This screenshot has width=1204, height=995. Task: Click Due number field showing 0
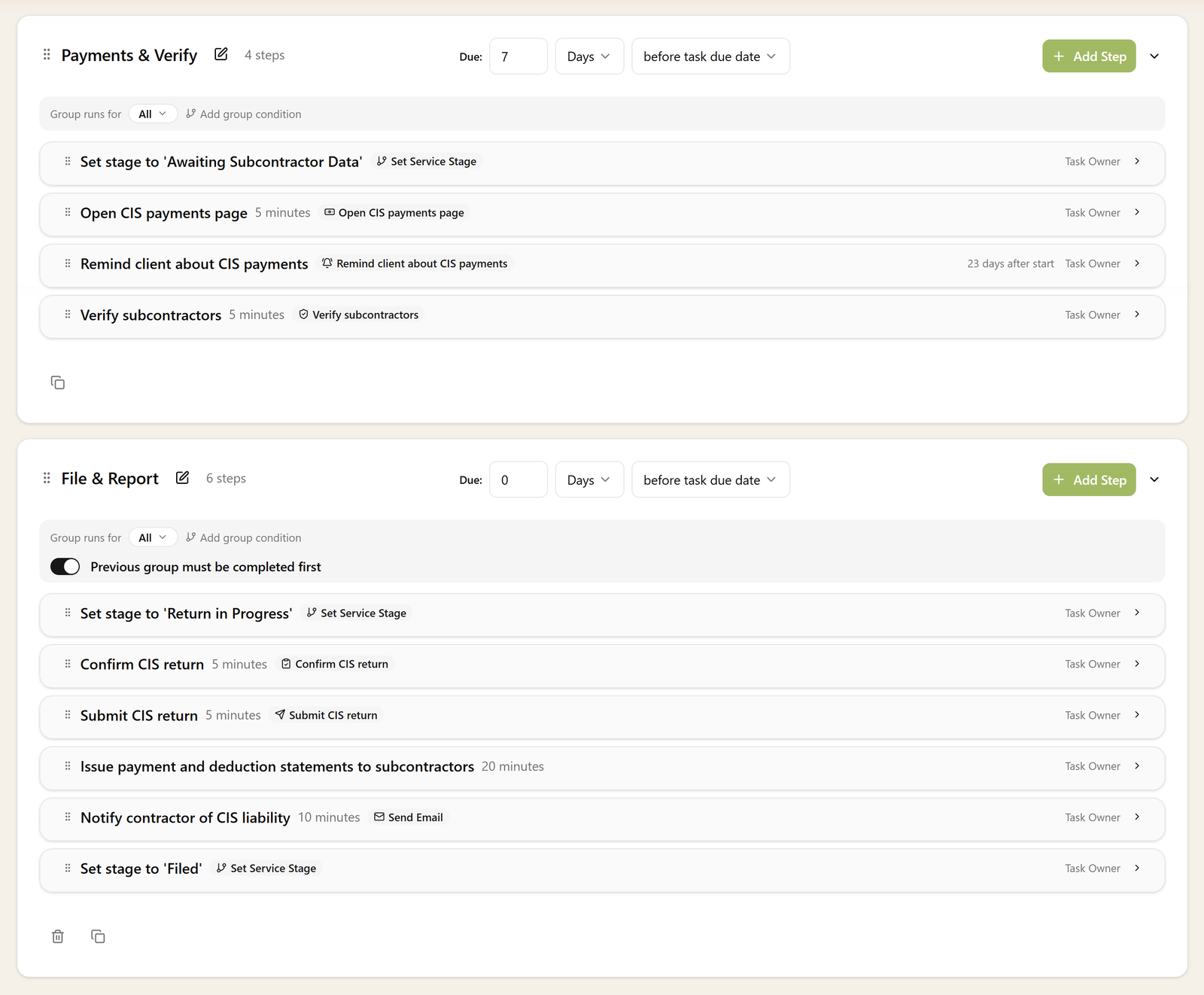coord(518,479)
